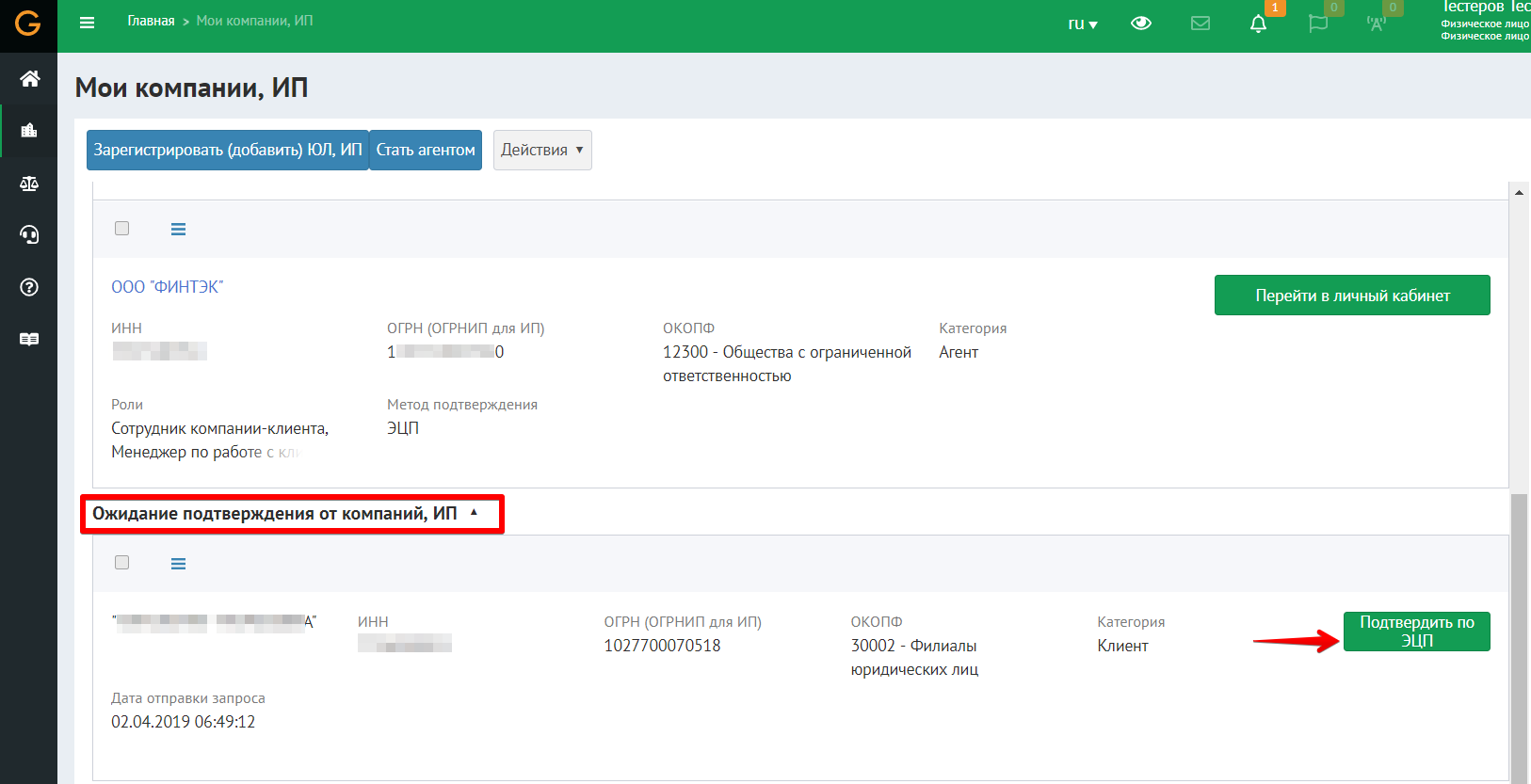Toggle the eye accessibility icon in header
The height and width of the screenshot is (784, 1531).
[x=1141, y=24]
